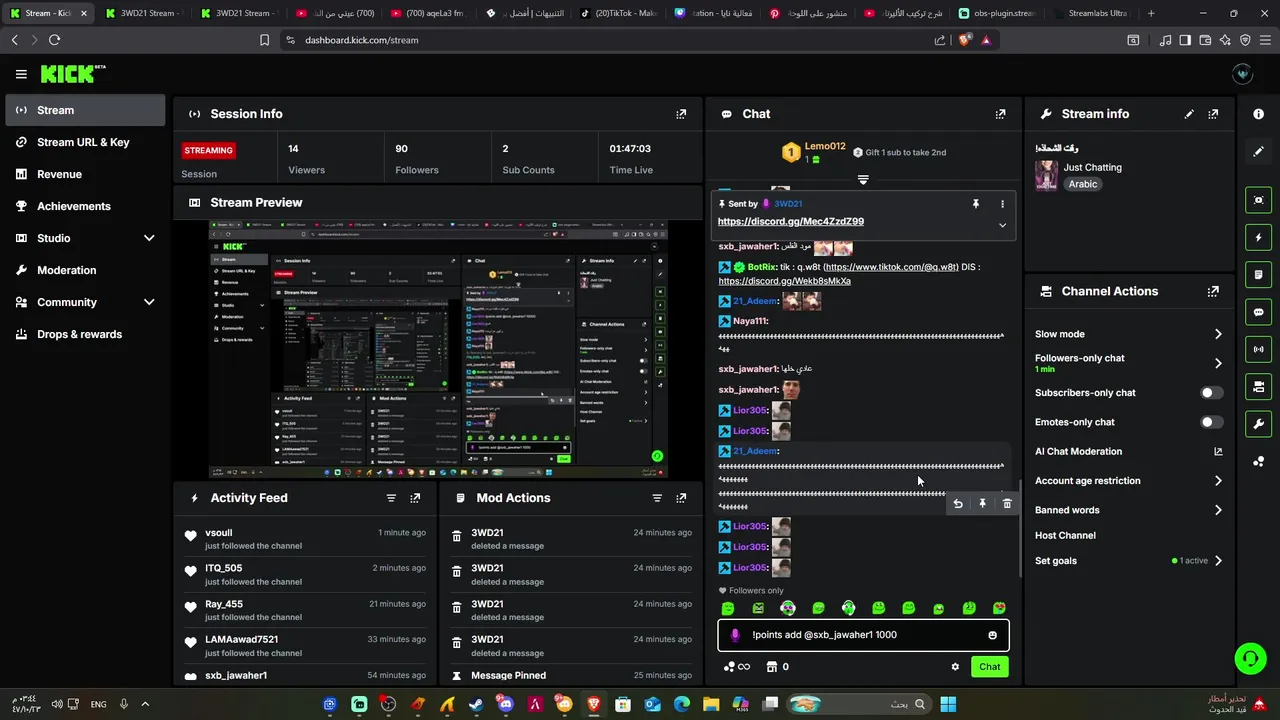Pop out the Chat panel
This screenshot has height=720, width=1280.
click(1000, 114)
